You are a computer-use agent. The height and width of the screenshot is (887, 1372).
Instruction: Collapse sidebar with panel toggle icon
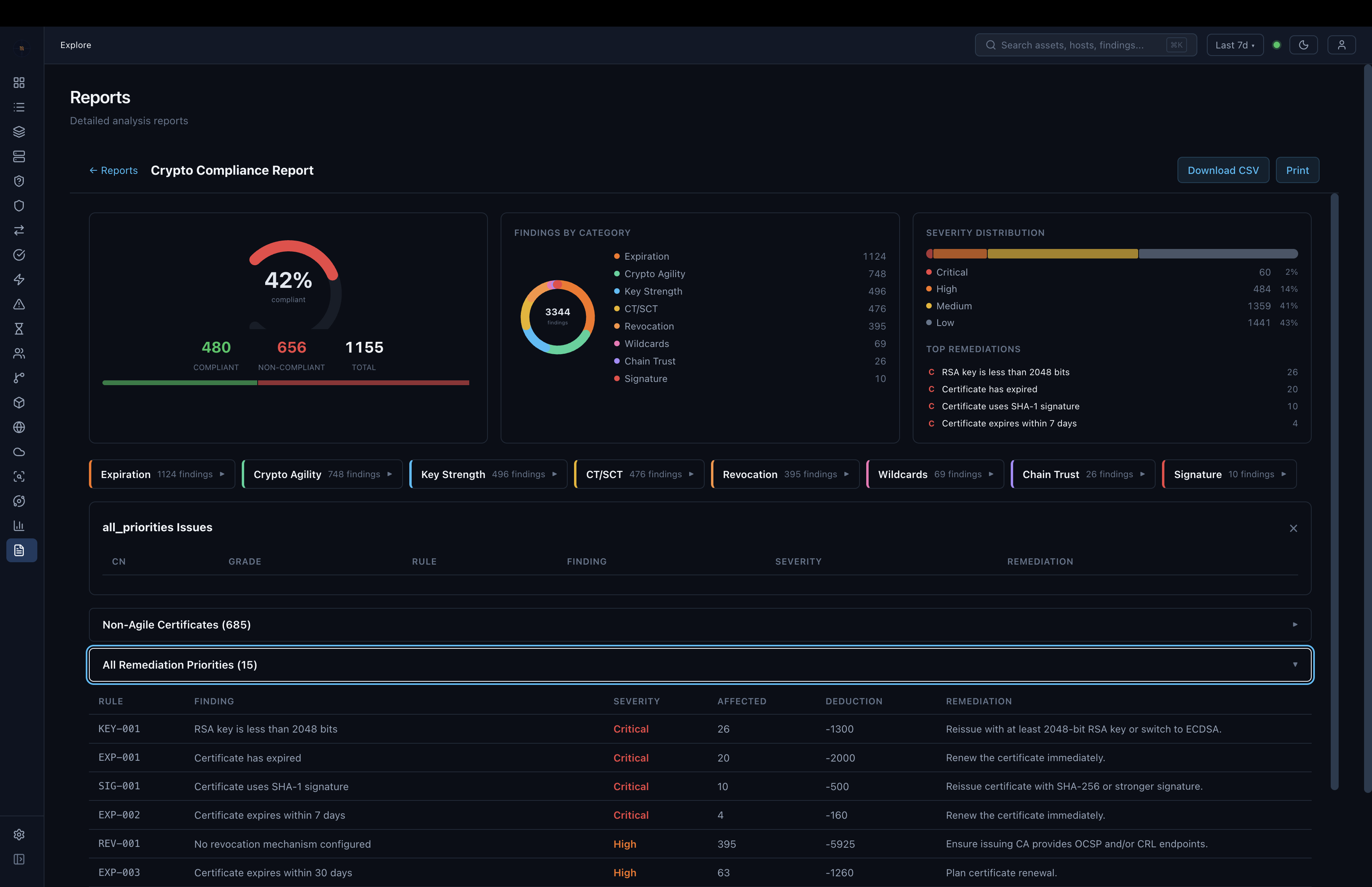tap(19, 859)
